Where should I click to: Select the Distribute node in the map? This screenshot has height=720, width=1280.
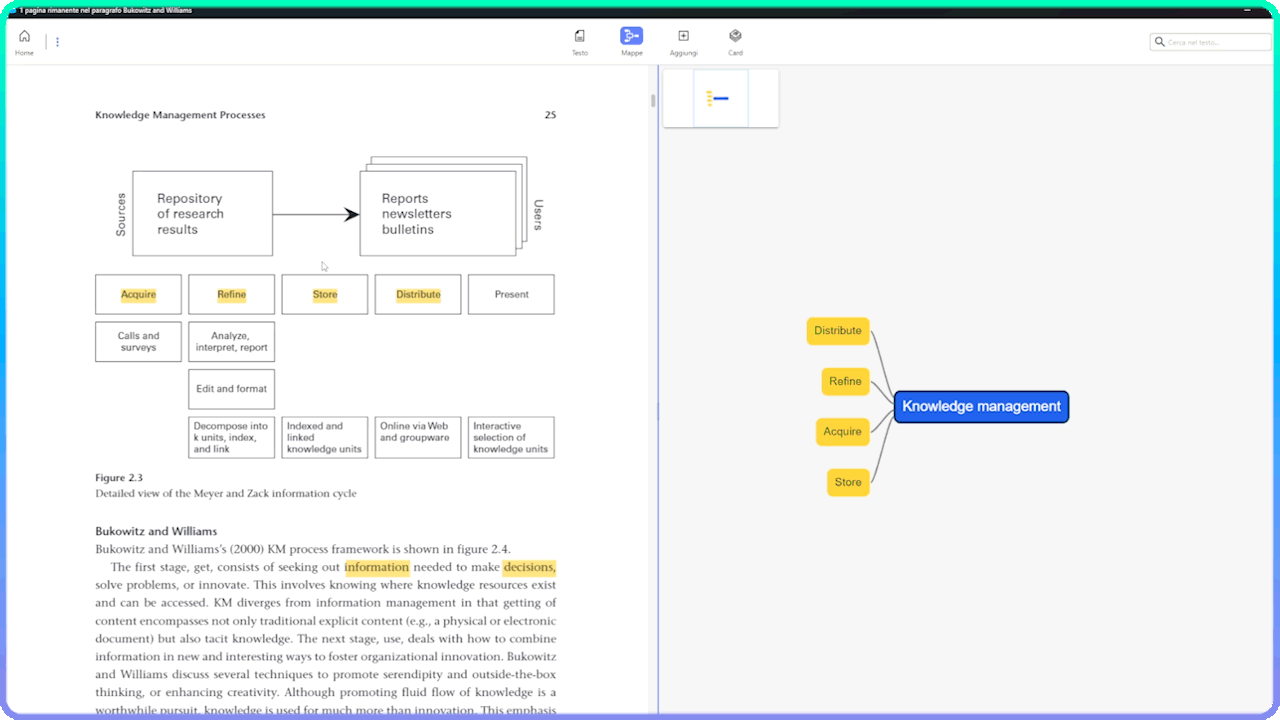[837, 331]
